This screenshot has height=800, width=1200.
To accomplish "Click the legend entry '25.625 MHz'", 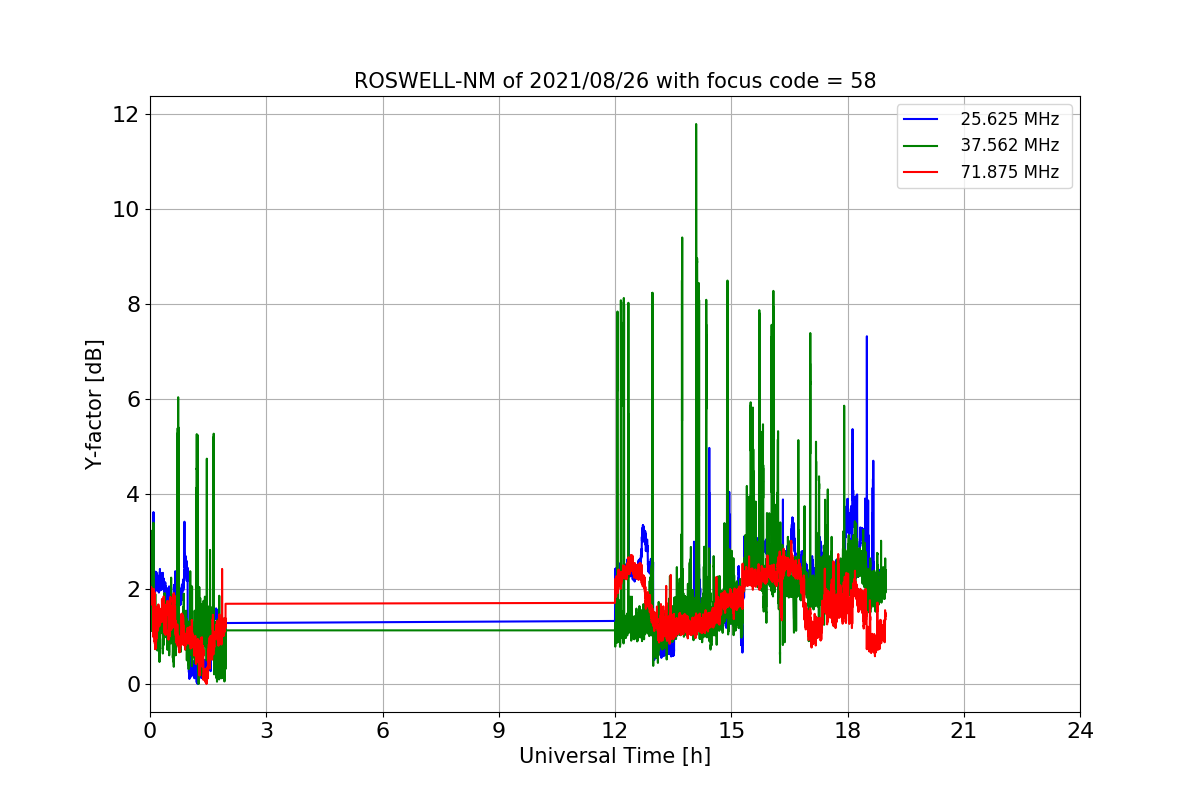I will click(x=1009, y=119).
